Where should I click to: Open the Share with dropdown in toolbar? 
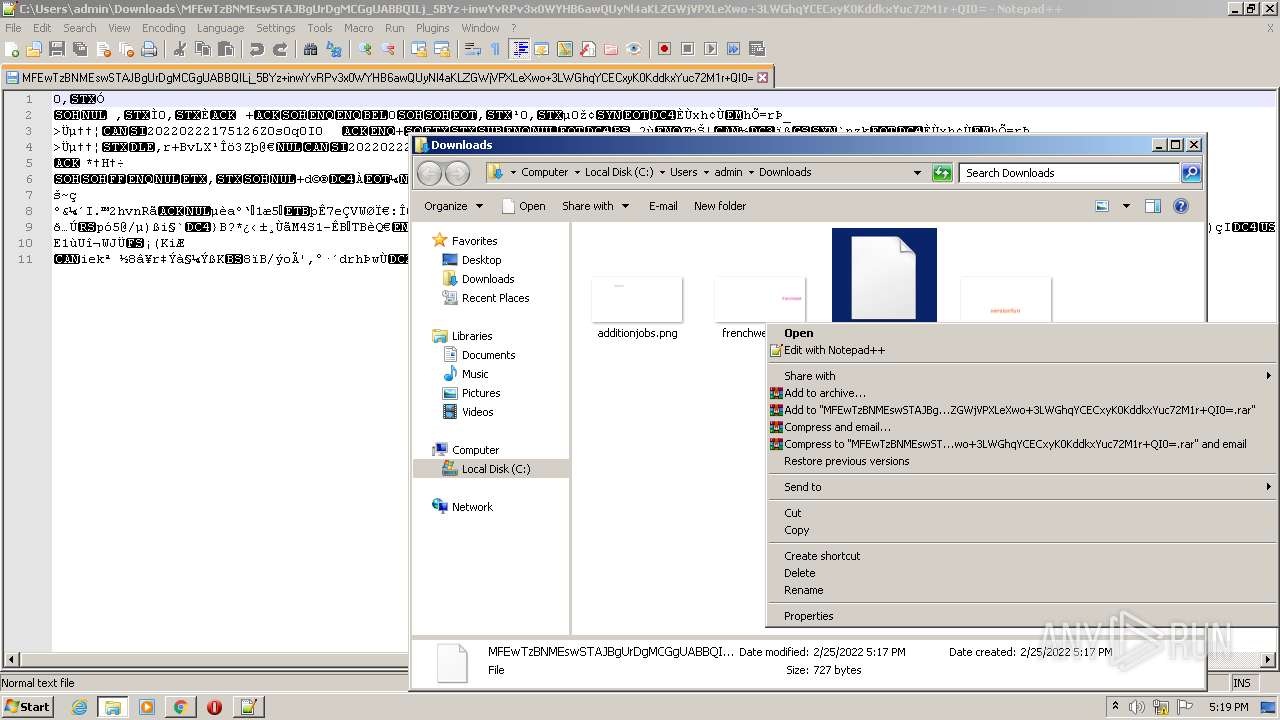(x=595, y=206)
